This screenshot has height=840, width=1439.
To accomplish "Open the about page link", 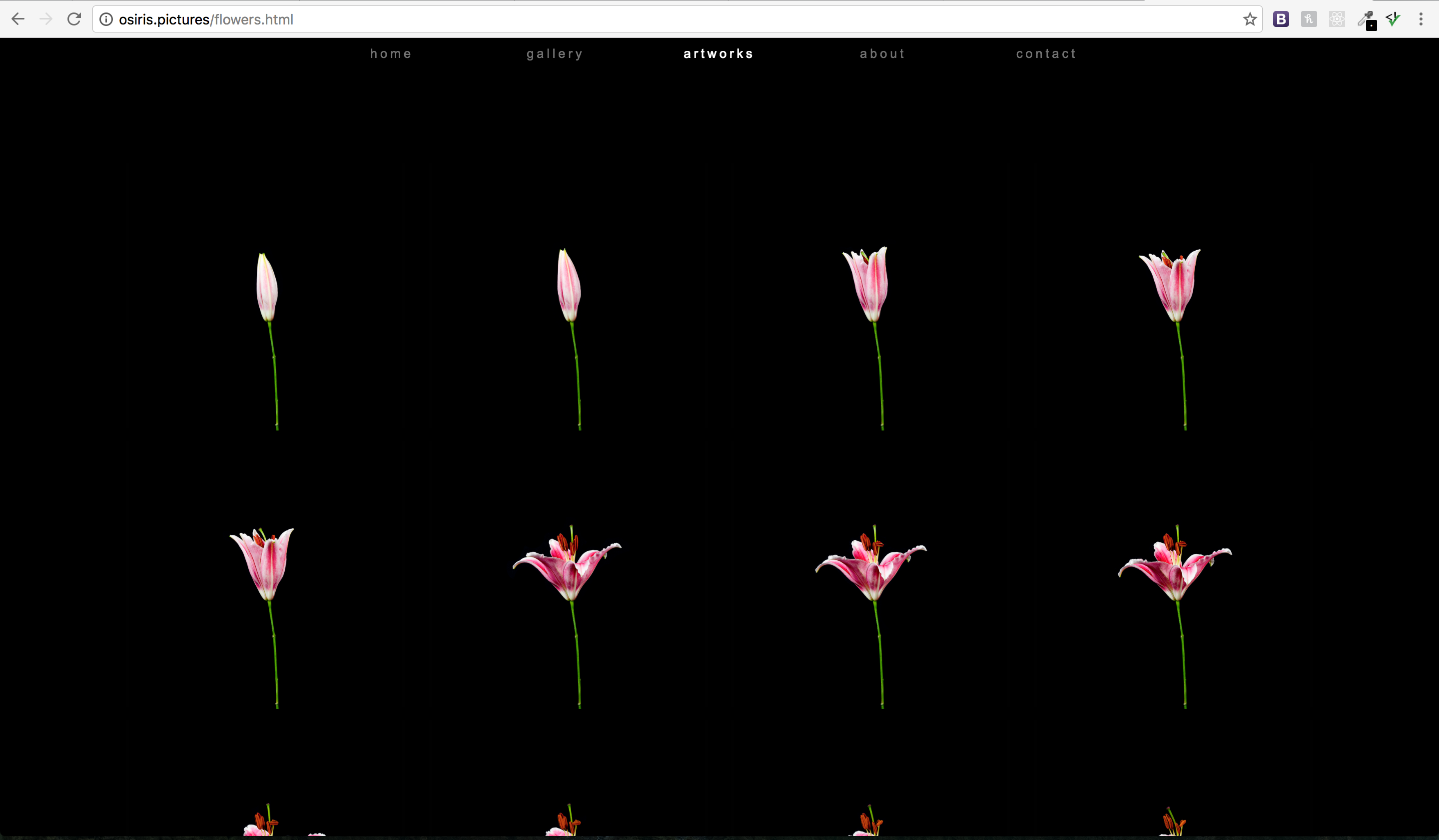I will pyautogui.click(x=883, y=53).
